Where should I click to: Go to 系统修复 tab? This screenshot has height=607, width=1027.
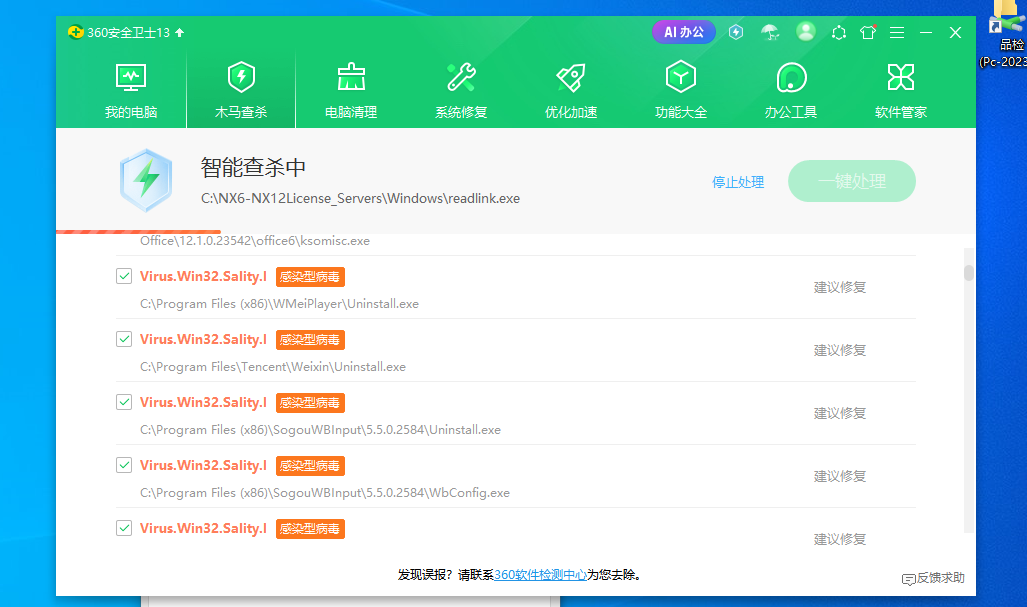coord(461,90)
